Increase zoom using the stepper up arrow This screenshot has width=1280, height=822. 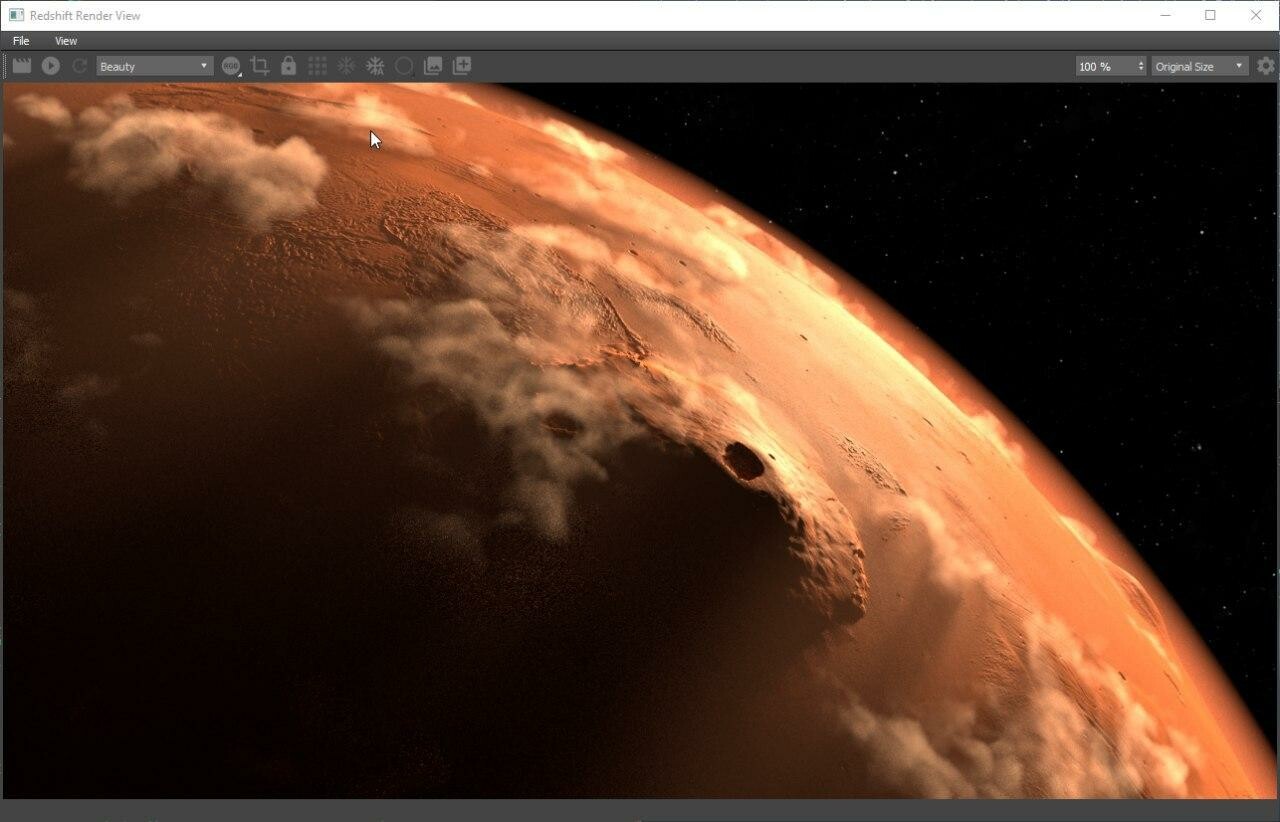pyautogui.click(x=1141, y=61)
